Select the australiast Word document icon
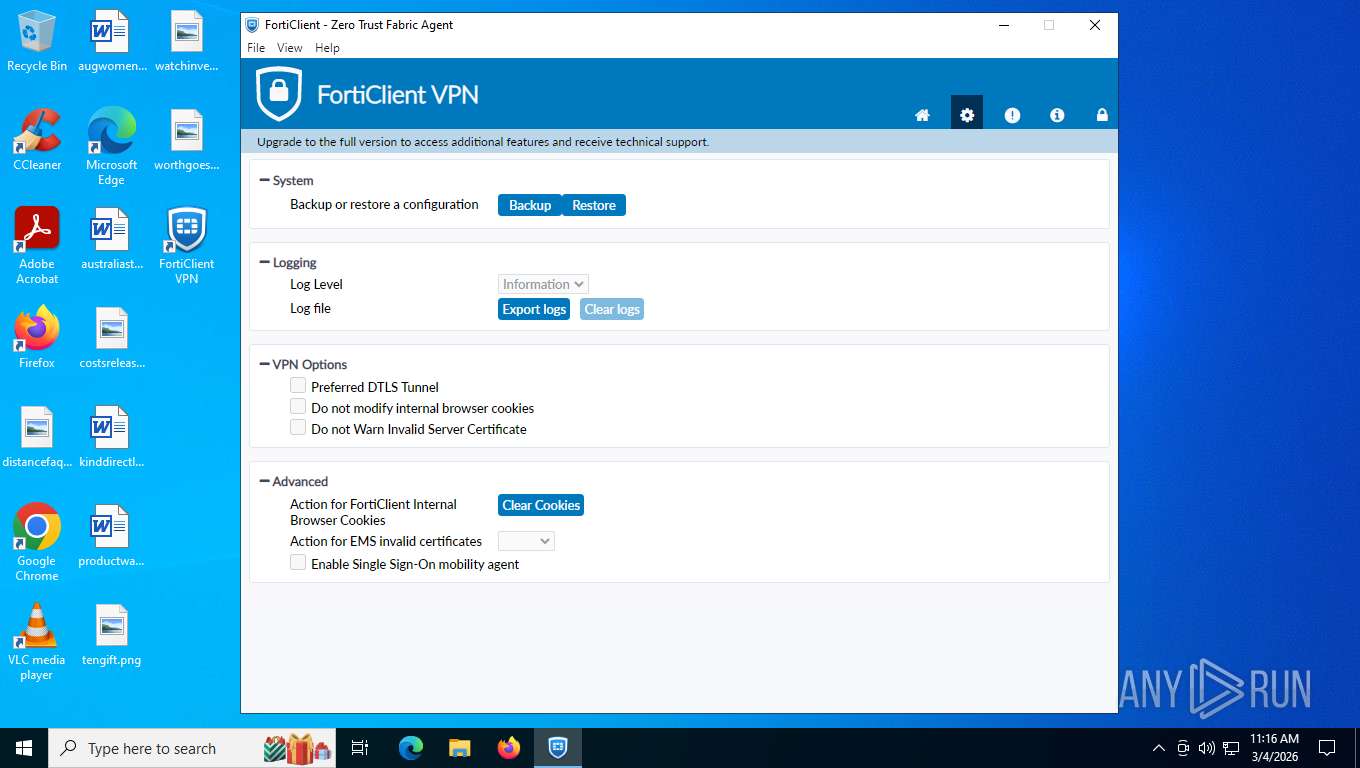The height and width of the screenshot is (768, 1360). pos(111,238)
